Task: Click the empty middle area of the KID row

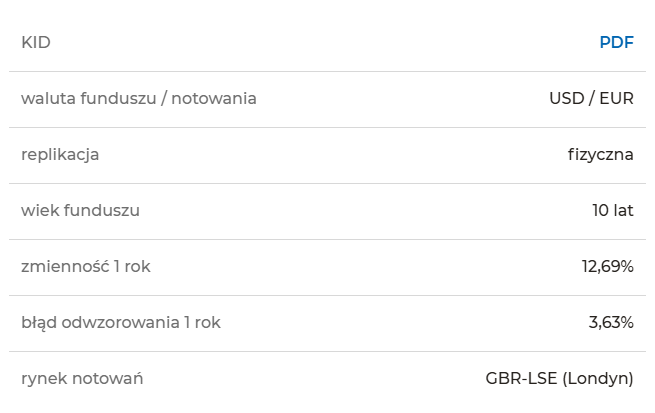Action: coord(325,42)
